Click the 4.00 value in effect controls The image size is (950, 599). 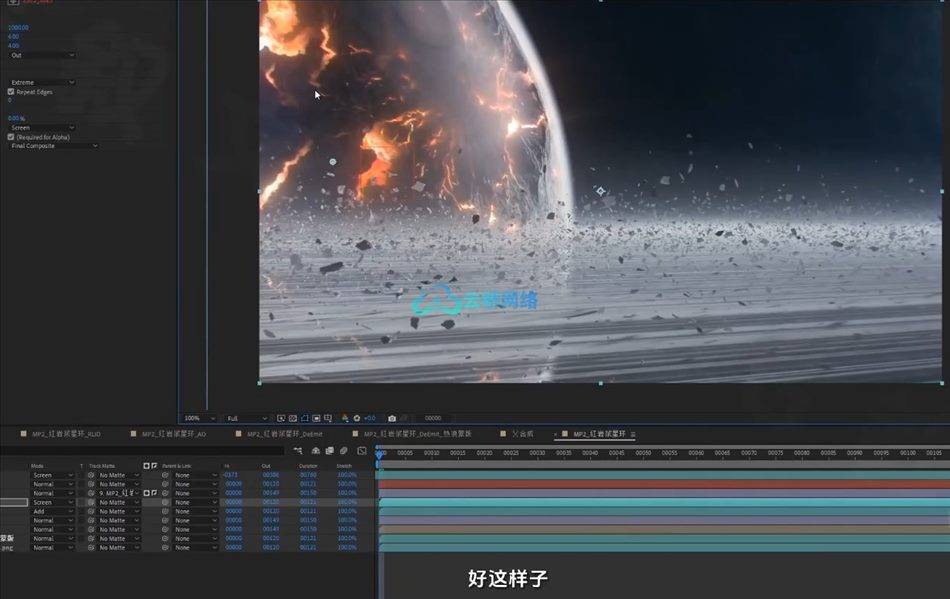pyautogui.click(x=13, y=46)
